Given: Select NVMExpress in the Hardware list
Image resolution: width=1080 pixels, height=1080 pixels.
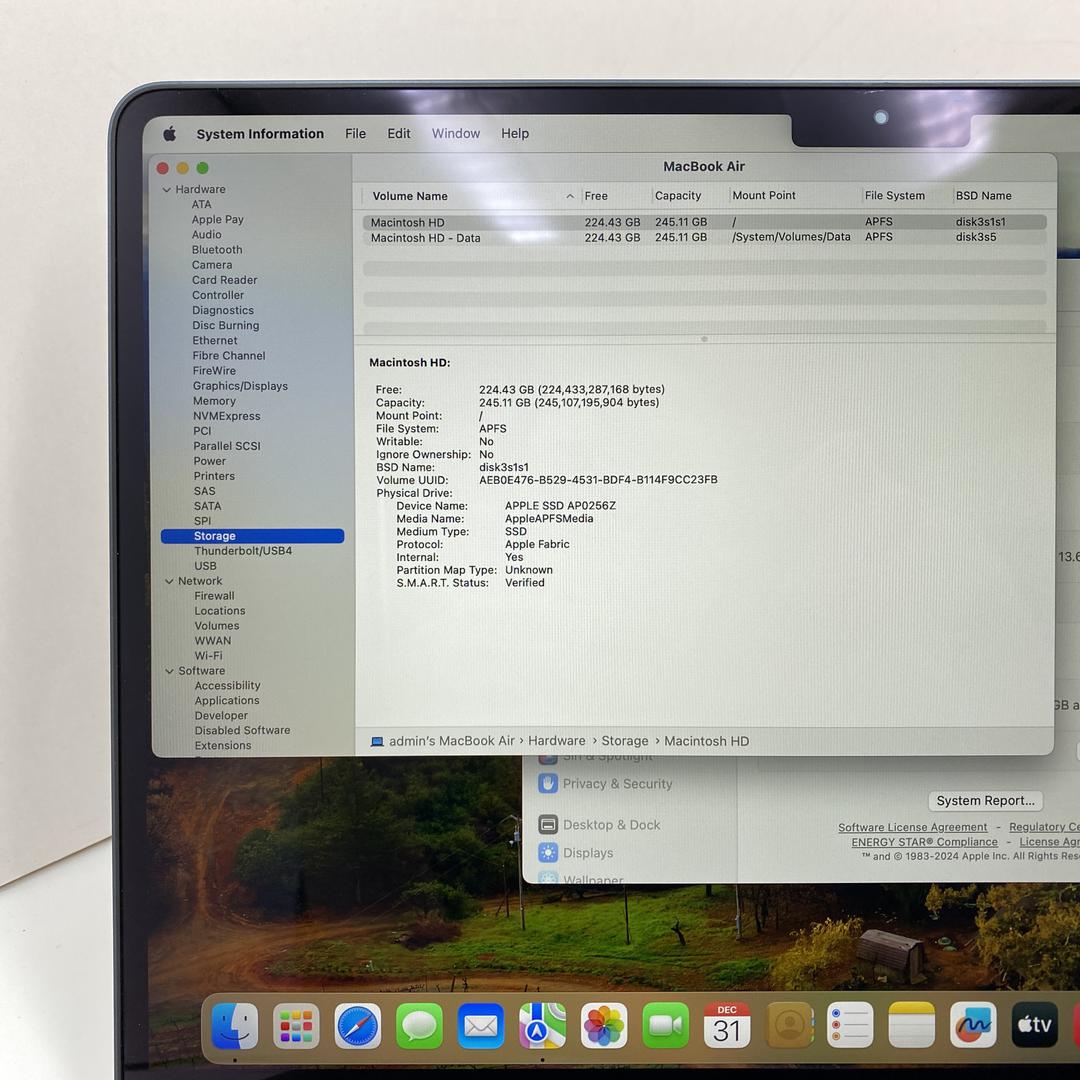Looking at the screenshot, I should coord(226,416).
